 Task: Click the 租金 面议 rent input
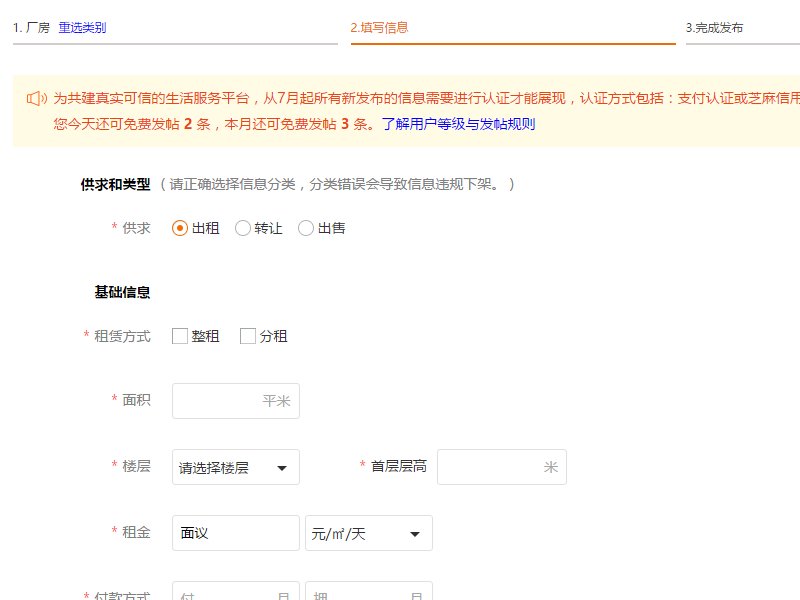tap(235, 532)
